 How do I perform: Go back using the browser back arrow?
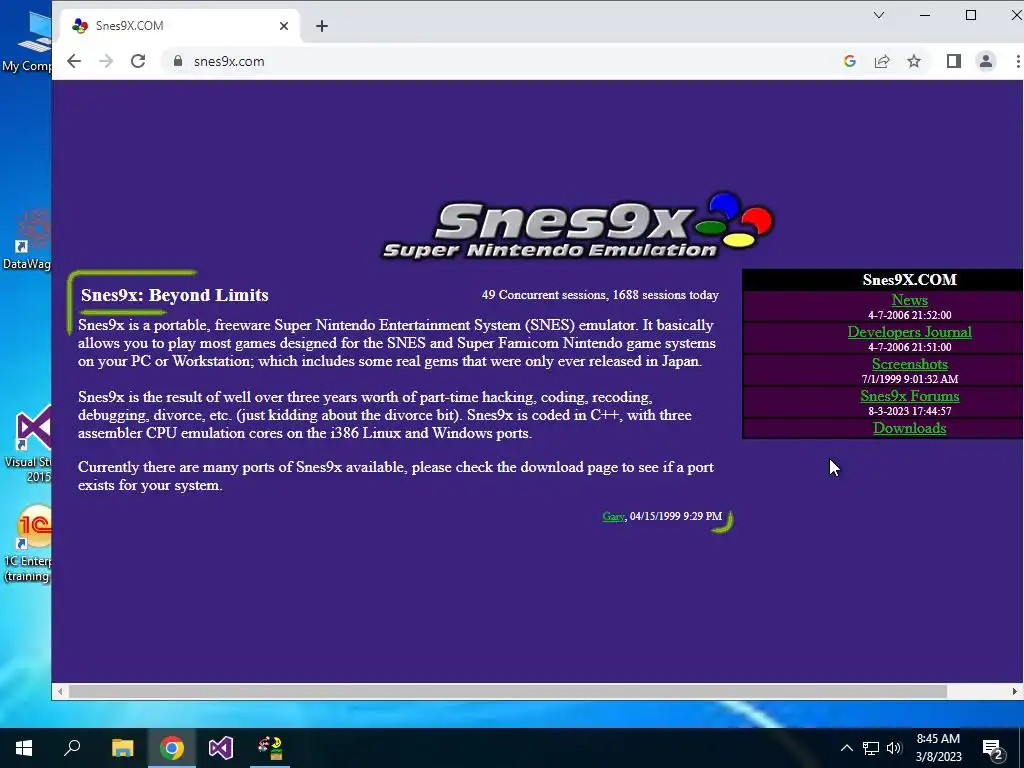point(74,61)
